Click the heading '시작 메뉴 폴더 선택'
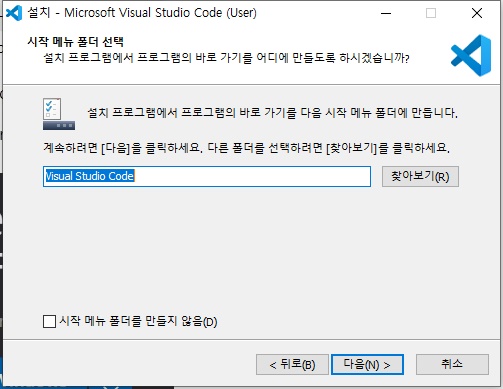The width and height of the screenshot is (503, 389). (75, 42)
